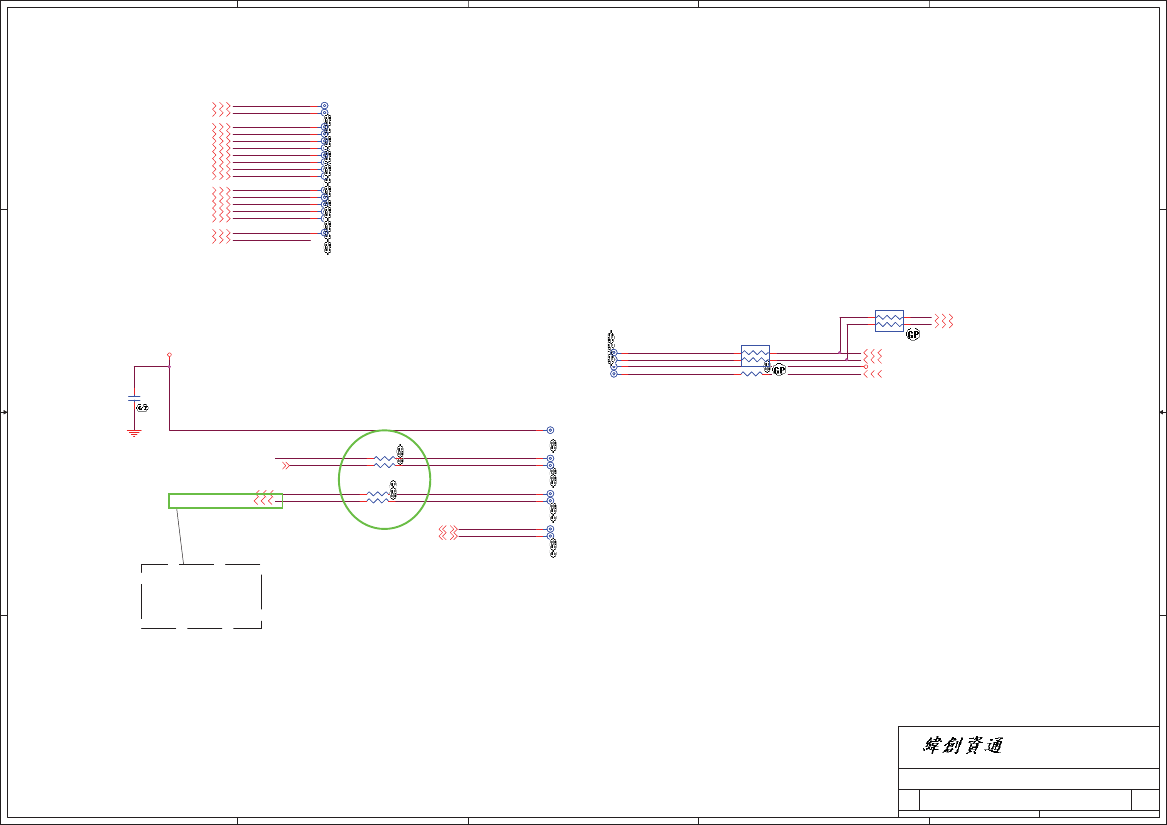The image size is (1167, 825).
Task: Click the bottom-left test point of the right circuit
Action: (x=614, y=374)
